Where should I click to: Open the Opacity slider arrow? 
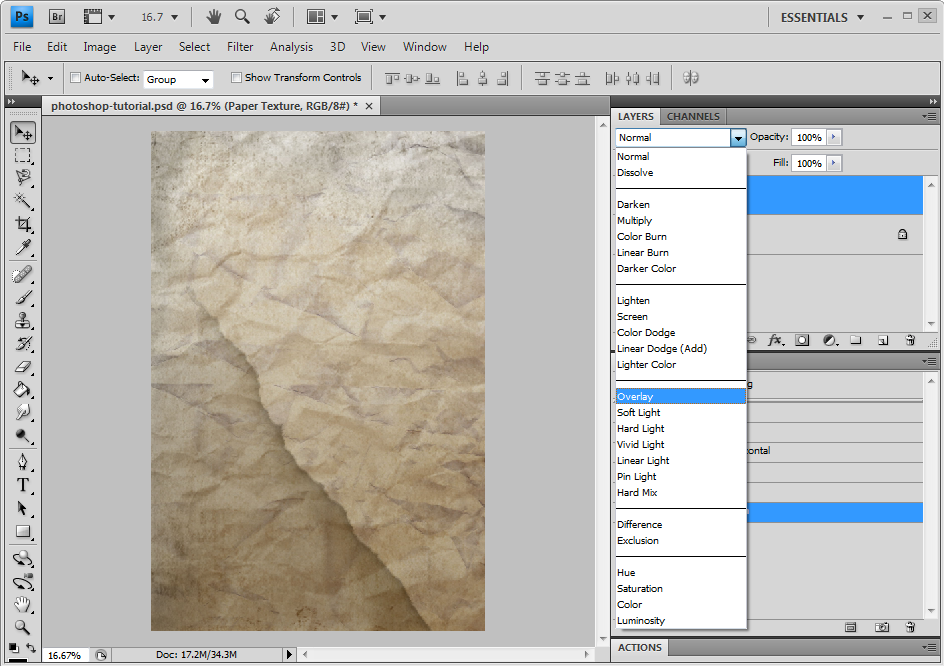(834, 137)
